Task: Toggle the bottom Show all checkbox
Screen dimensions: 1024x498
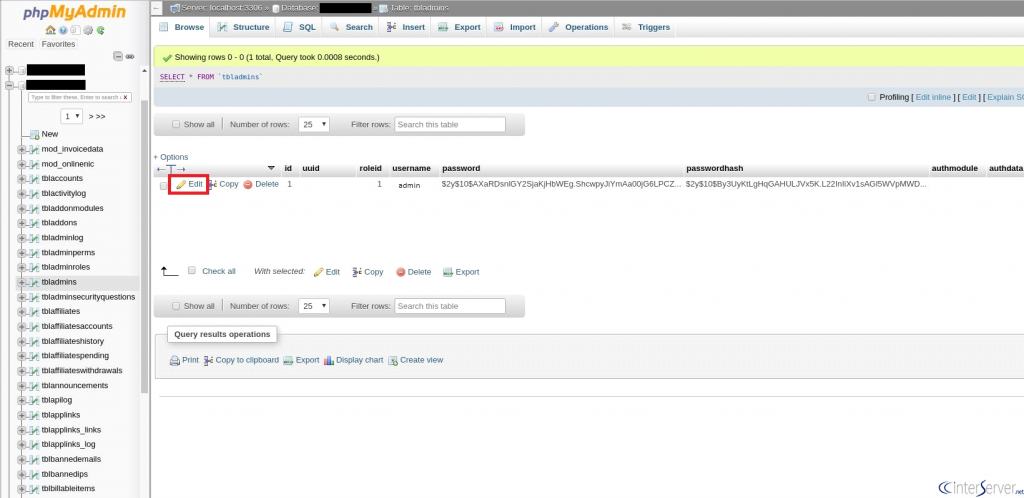Action: click(x=176, y=305)
